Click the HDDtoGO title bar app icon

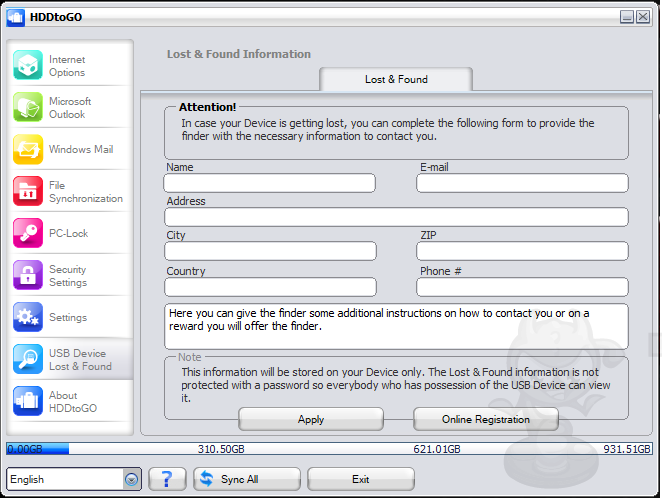coord(16,17)
